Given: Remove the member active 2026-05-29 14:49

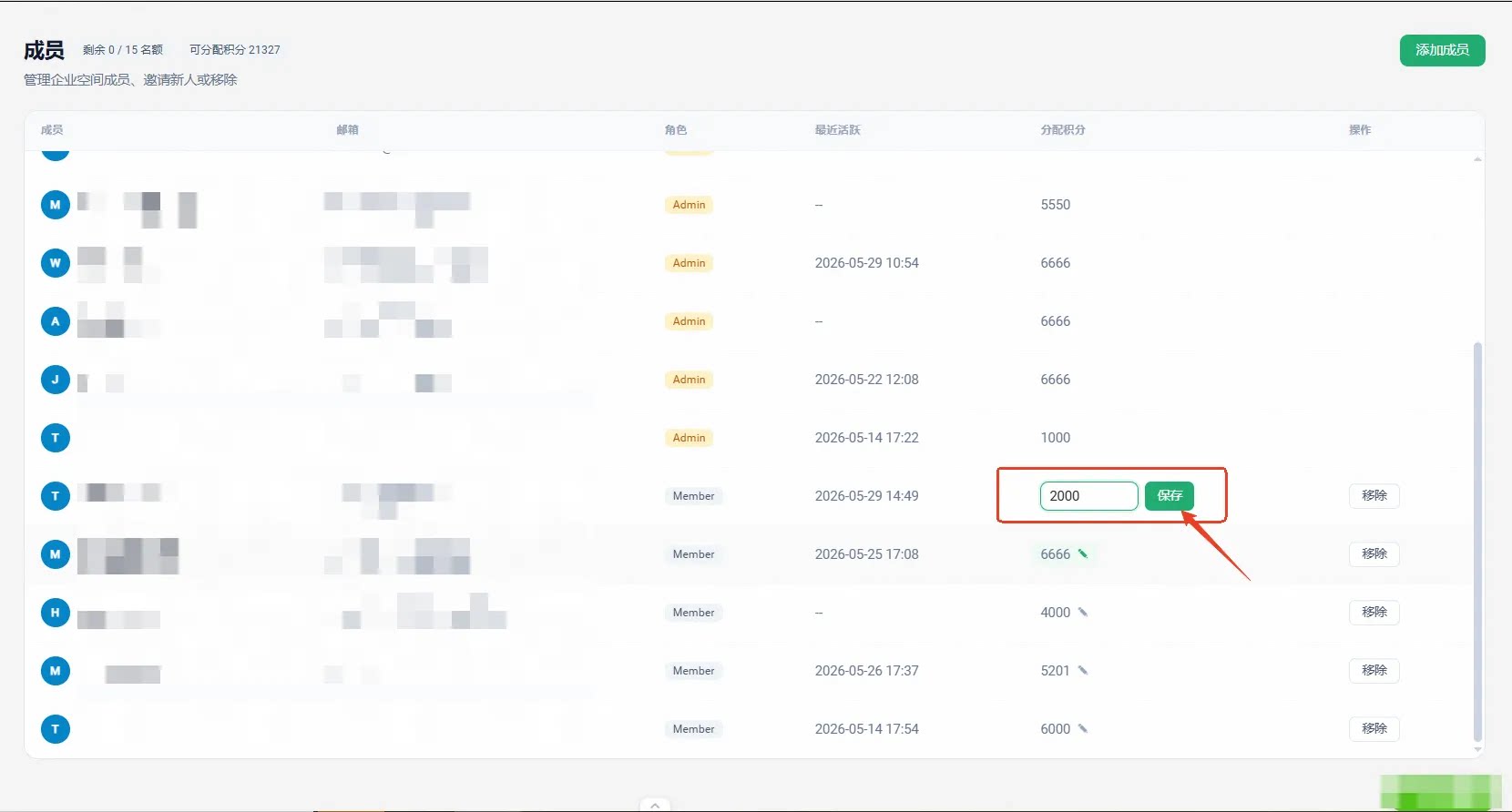Looking at the screenshot, I should 1374,495.
